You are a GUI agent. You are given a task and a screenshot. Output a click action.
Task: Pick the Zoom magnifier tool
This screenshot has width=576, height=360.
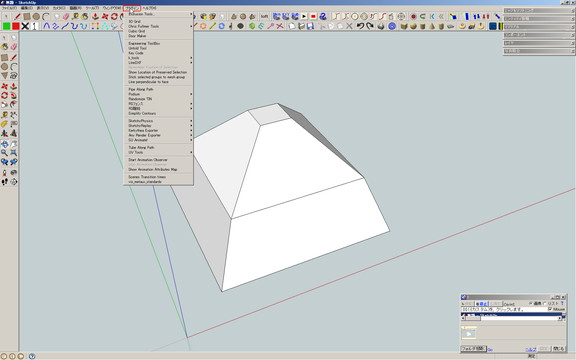point(4,153)
